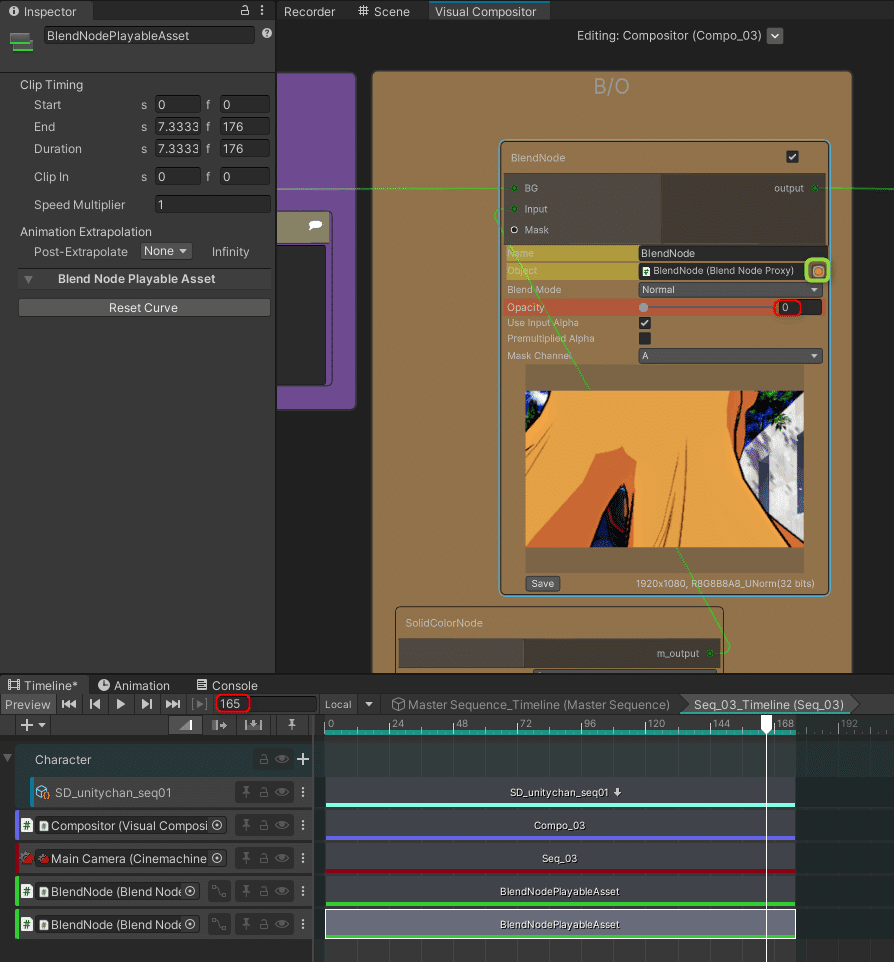Click Opacity value field
Image resolution: width=894 pixels, height=962 pixels.
pyautogui.click(x=800, y=307)
